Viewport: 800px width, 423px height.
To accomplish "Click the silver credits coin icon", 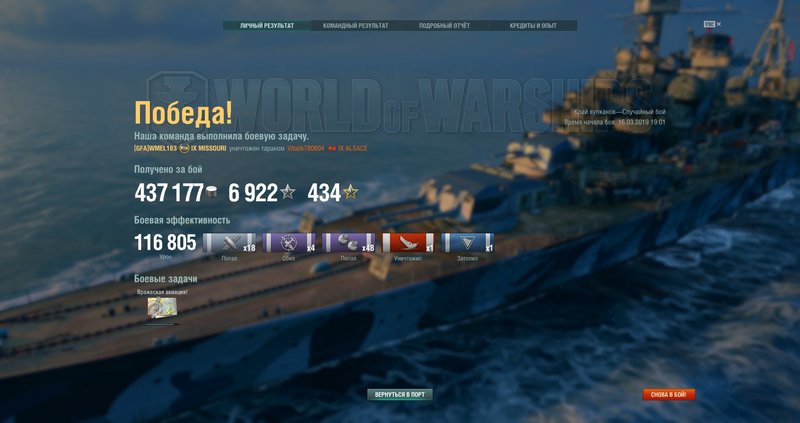I will click(211, 192).
